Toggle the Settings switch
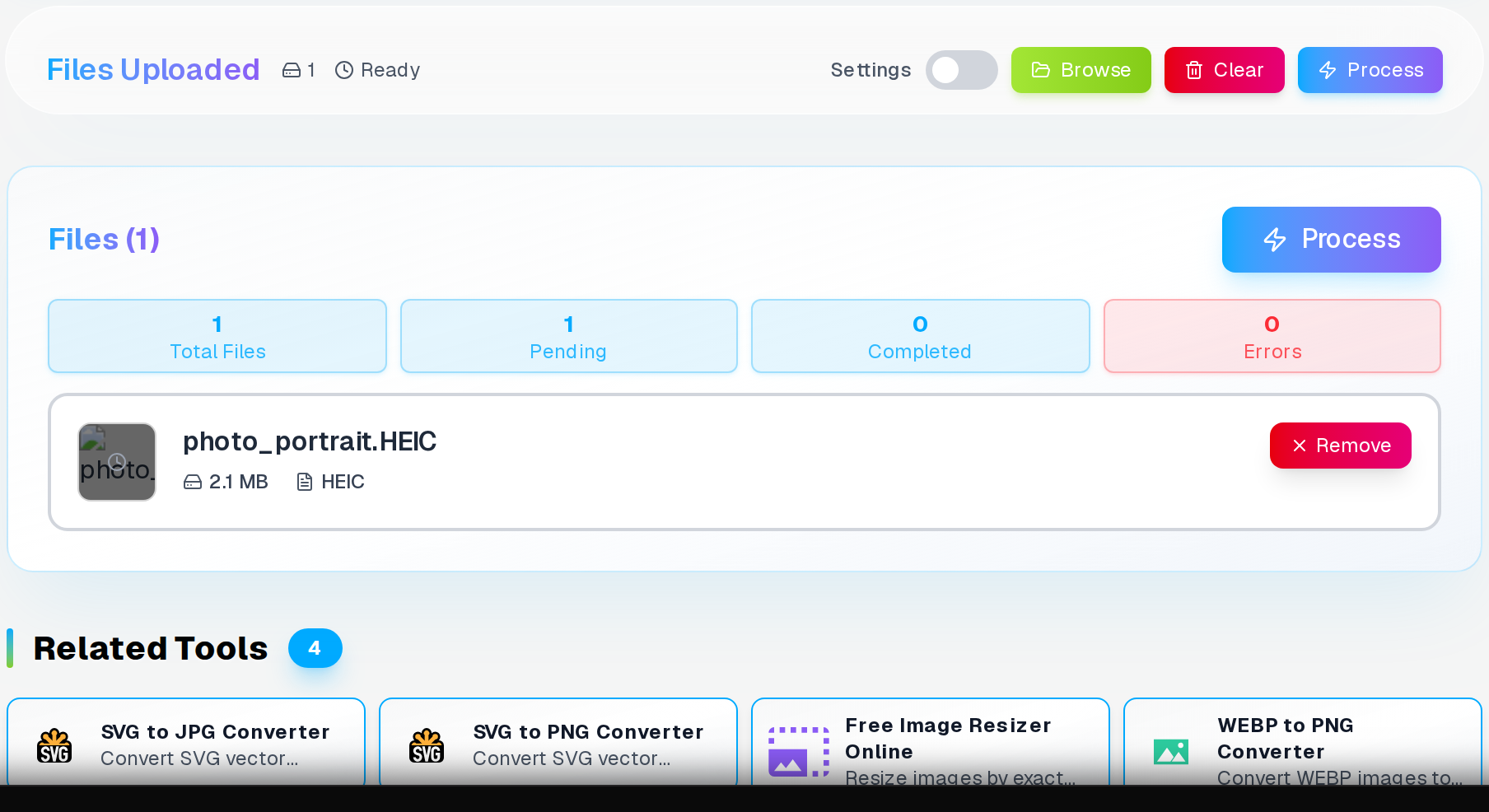Image resolution: width=1489 pixels, height=812 pixels. point(961,70)
